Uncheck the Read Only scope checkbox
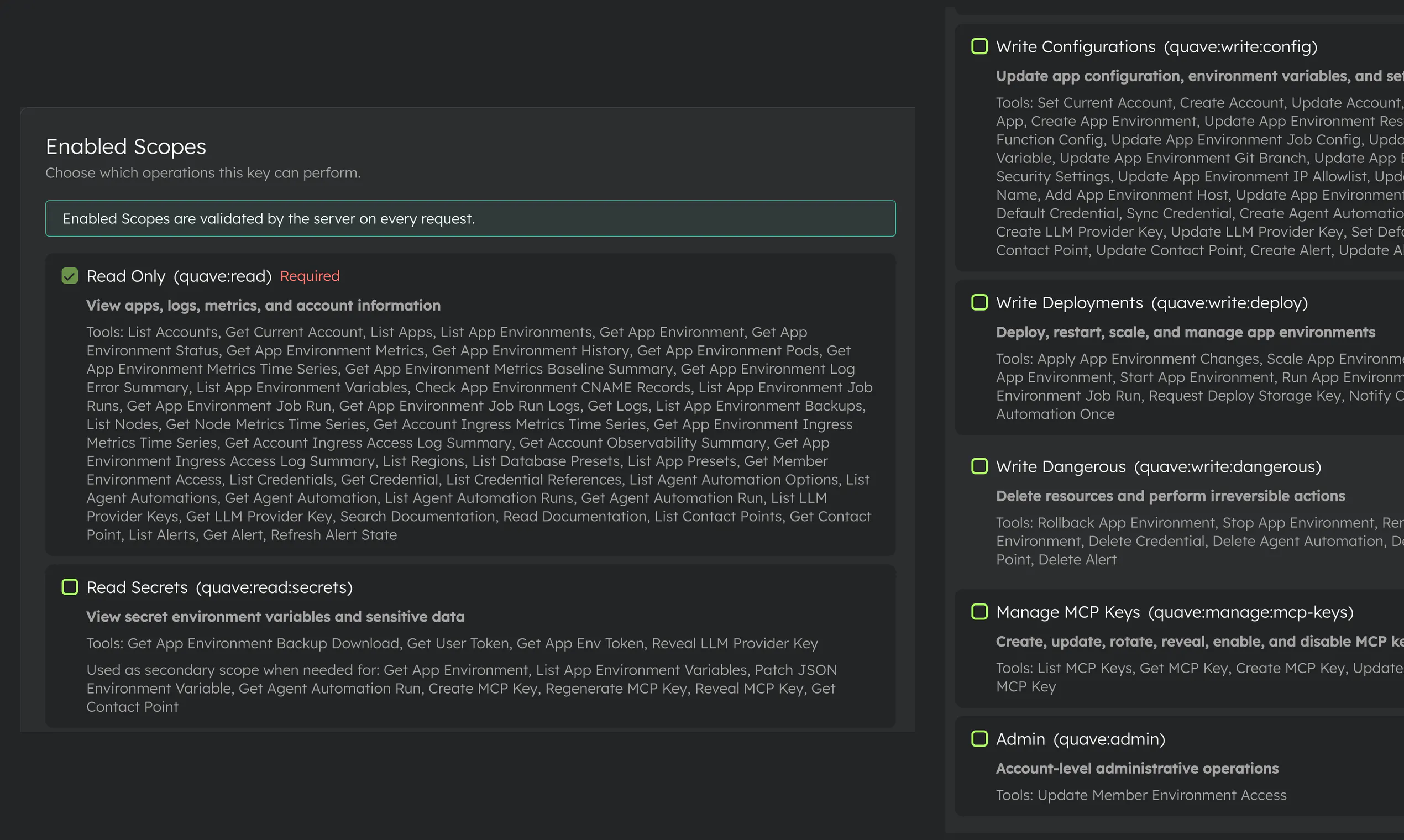Screen dimensions: 1404x840 pyautogui.click(x=70, y=276)
